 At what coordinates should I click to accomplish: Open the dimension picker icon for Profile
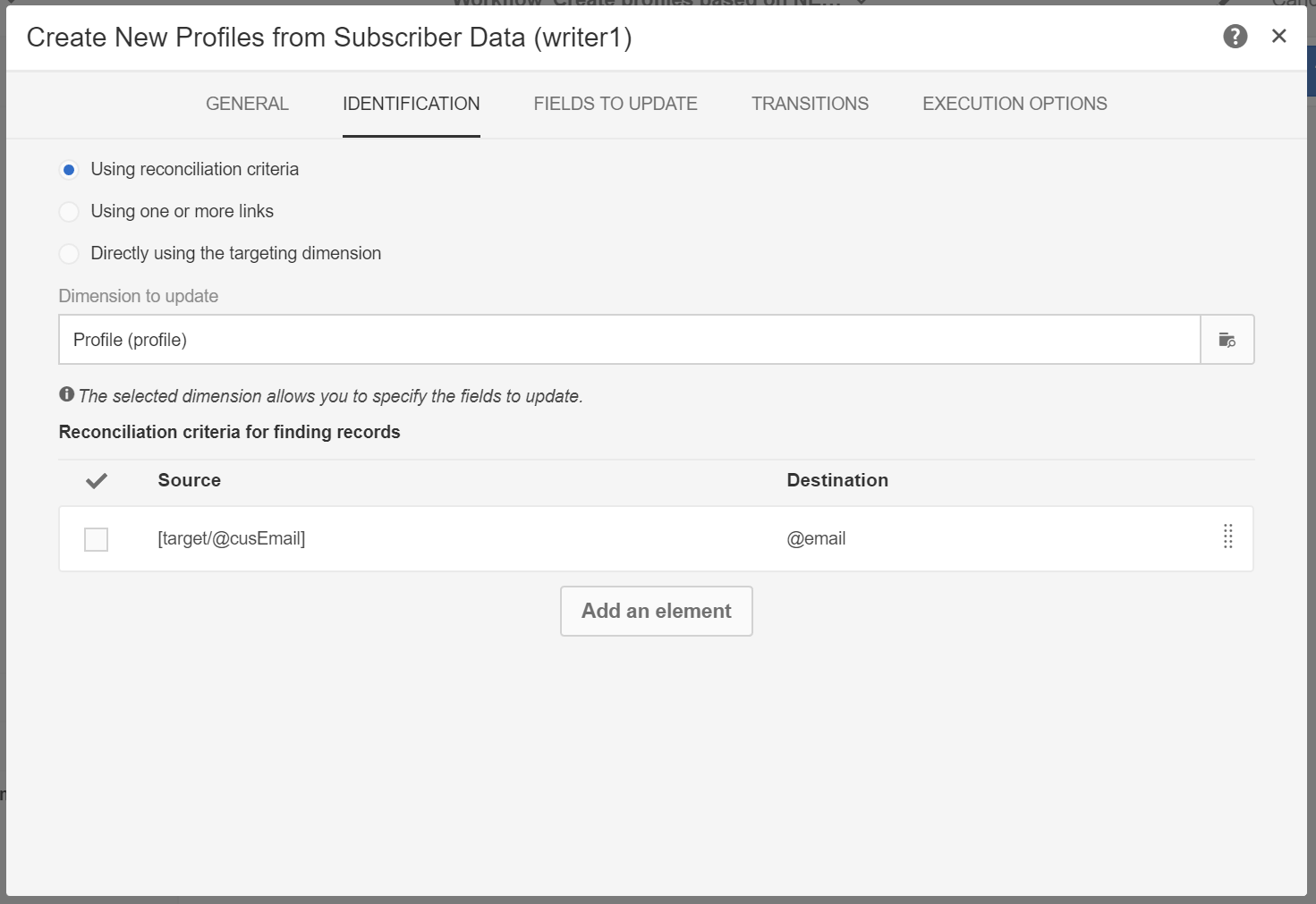pyautogui.click(x=1227, y=340)
